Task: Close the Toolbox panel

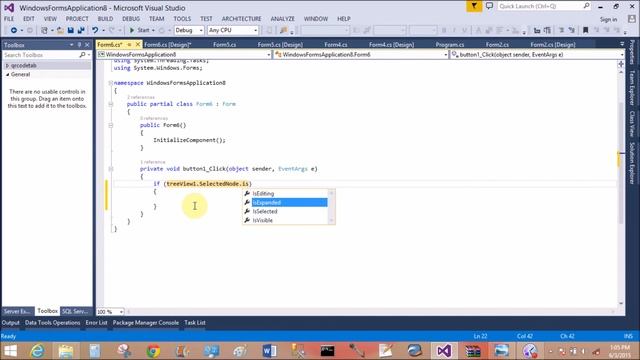Action: coord(87,45)
